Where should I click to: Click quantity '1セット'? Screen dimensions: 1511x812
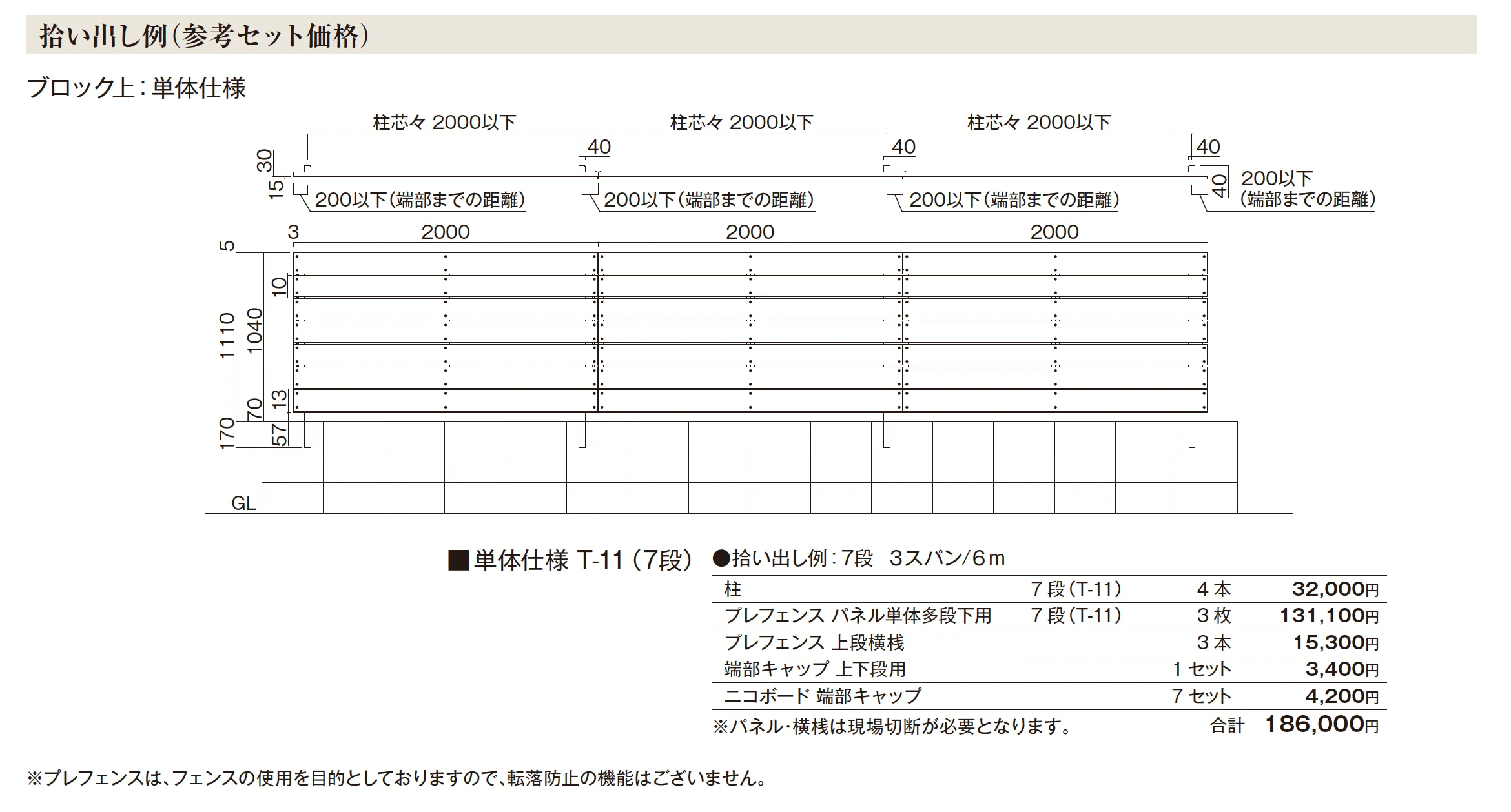(x=1202, y=669)
